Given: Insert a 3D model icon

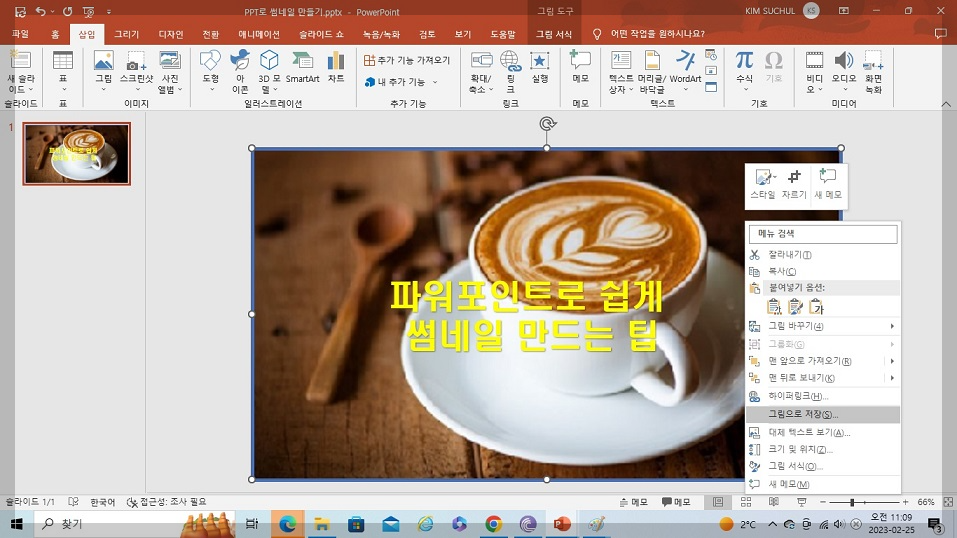Looking at the screenshot, I should click(269, 61).
